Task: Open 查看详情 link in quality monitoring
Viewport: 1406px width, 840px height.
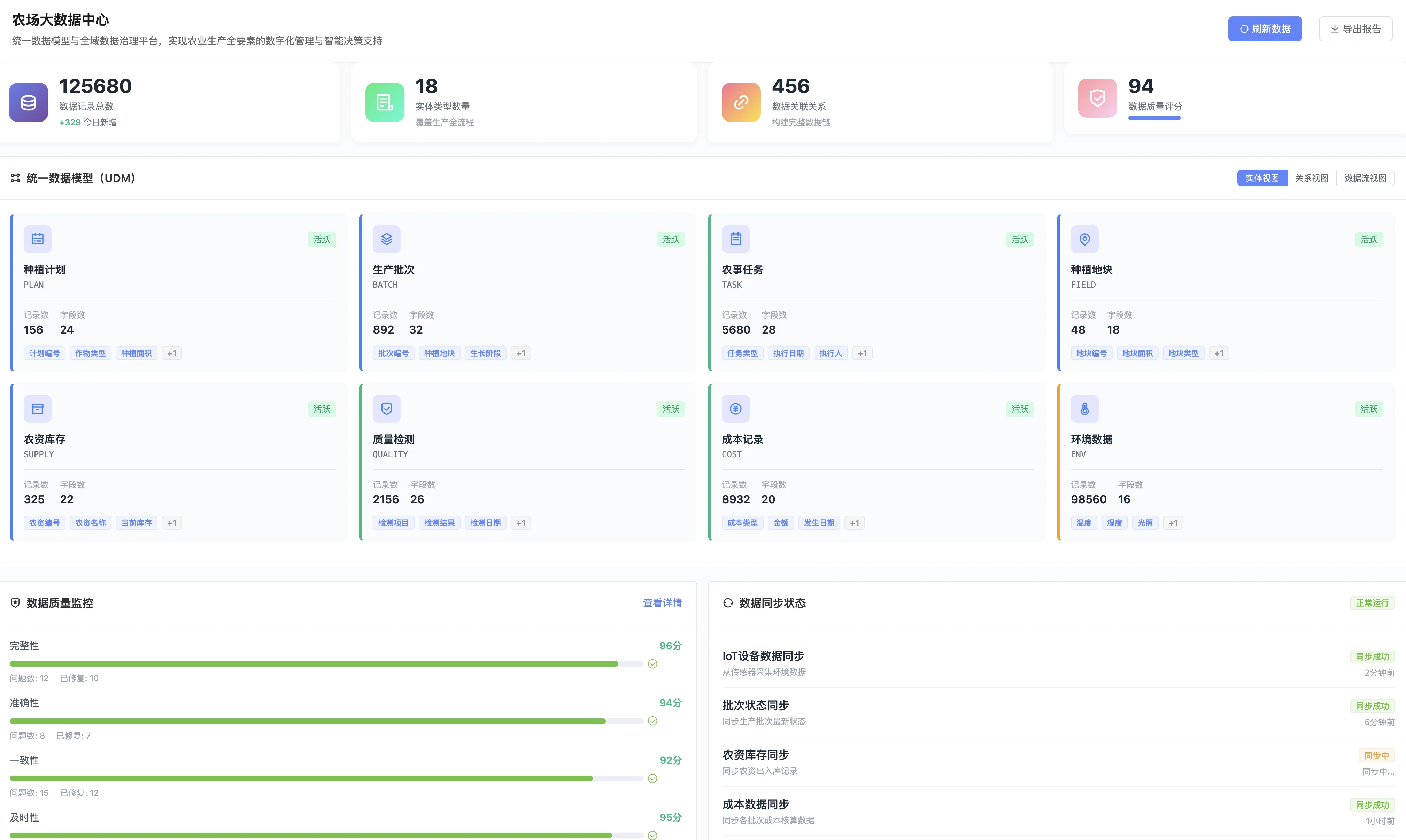Action: (662, 603)
